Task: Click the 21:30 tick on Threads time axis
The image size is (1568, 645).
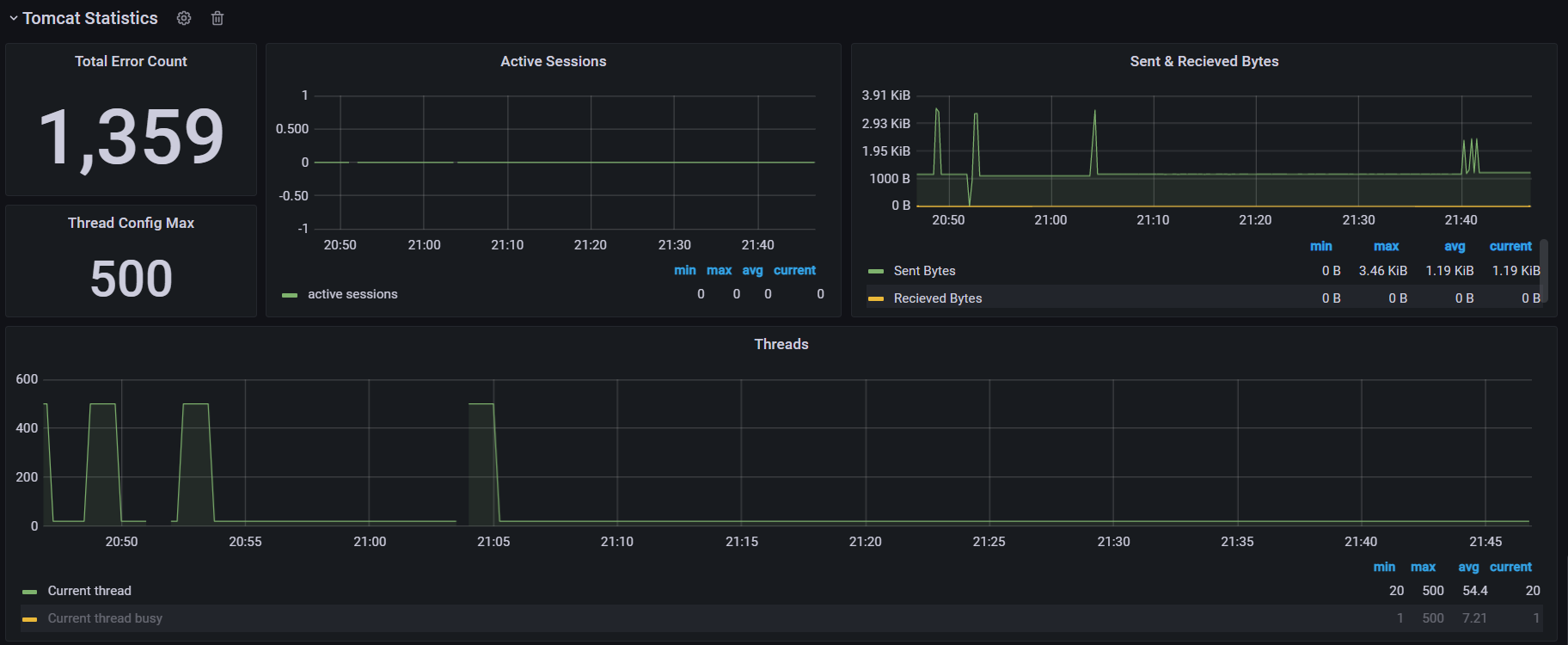Action: (x=1113, y=542)
